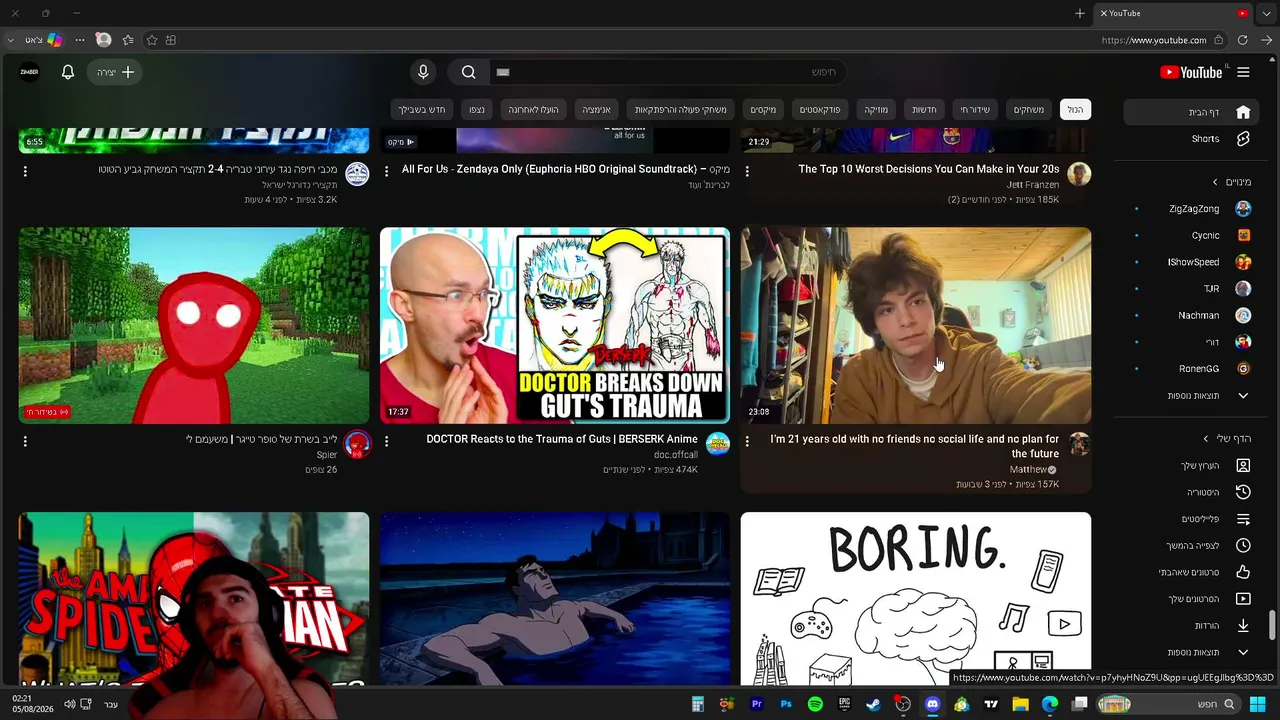1280x720 pixels.
Task: Open more options for Spier live stream
Action: coord(25,441)
